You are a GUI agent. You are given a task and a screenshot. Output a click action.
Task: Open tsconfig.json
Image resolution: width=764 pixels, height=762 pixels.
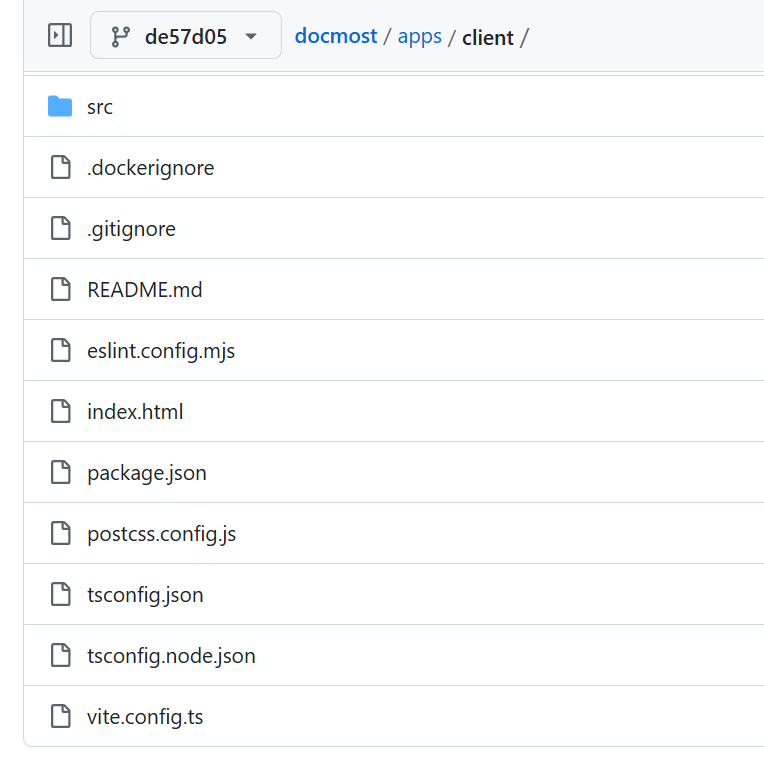coord(145,595)
